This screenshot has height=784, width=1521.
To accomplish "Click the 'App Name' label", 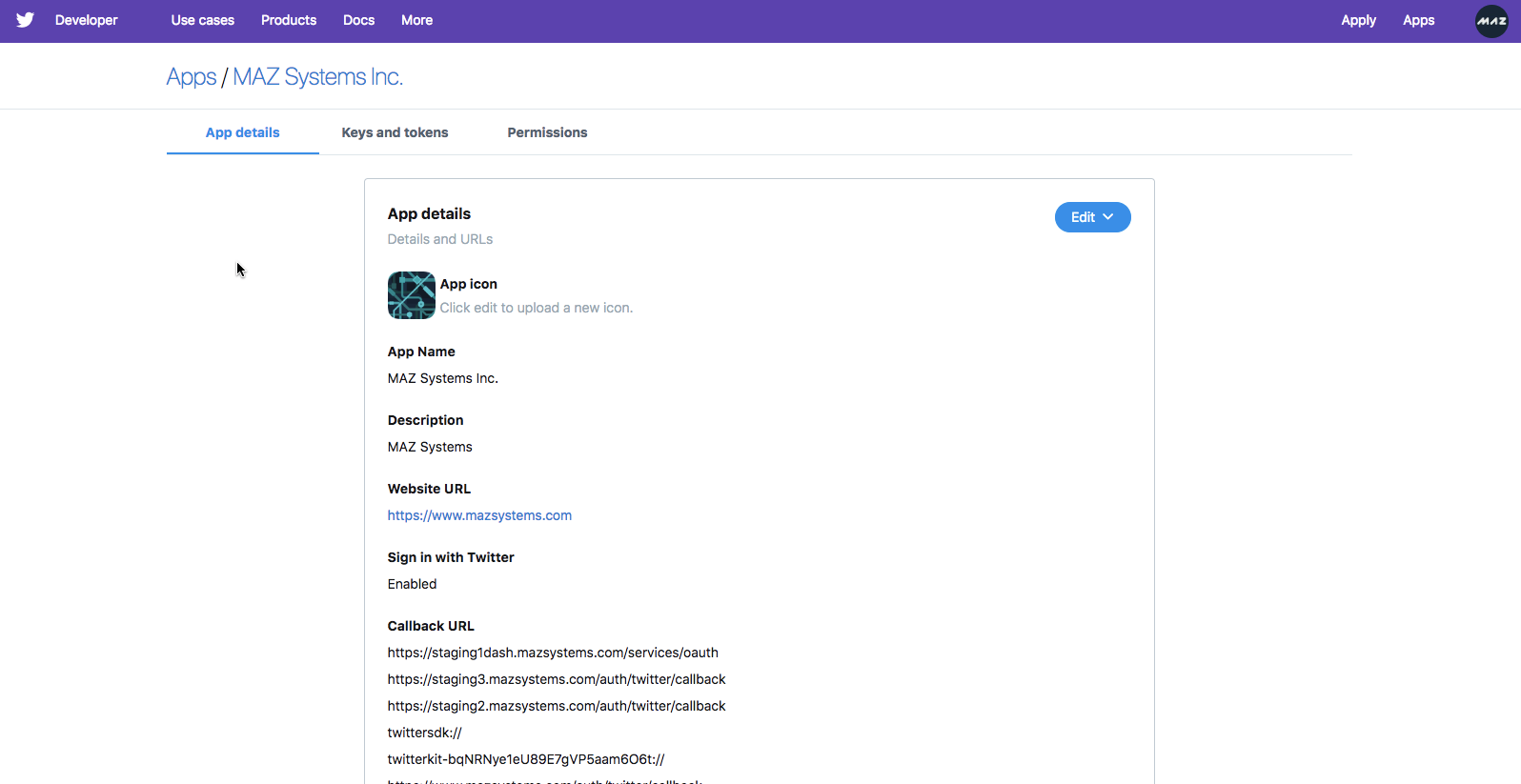I will pos(421,352).
